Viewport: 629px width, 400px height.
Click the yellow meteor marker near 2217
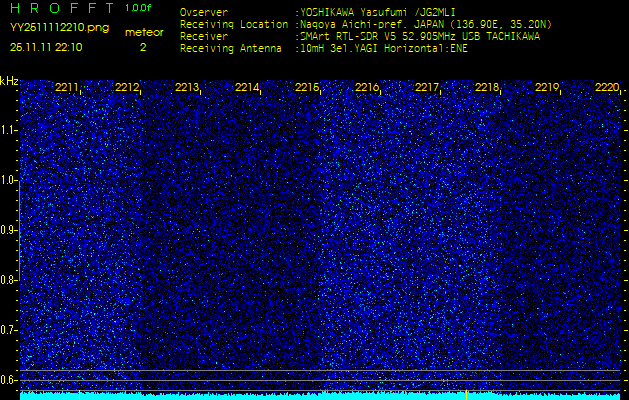point(466,395)
